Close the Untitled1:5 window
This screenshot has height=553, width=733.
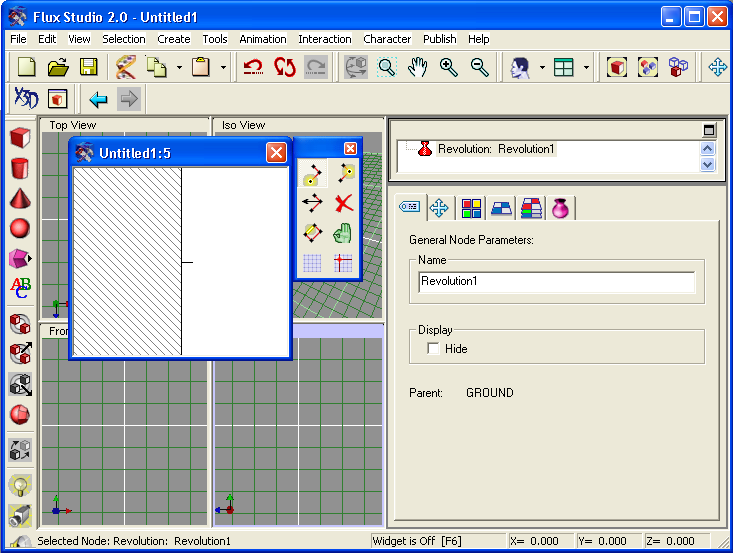coord(276,153)
